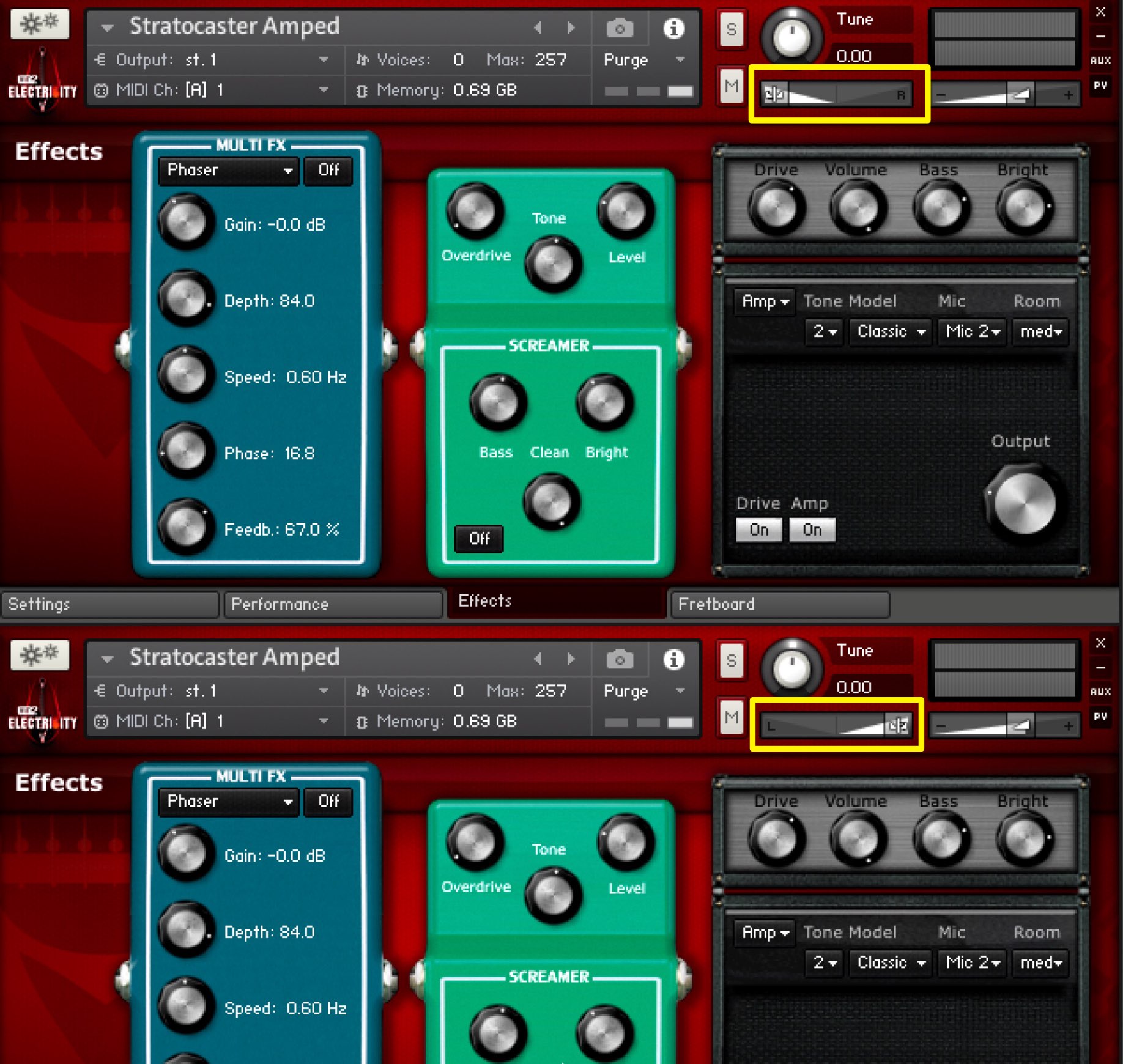This screenshot has height=1064, width=1123.
Task: Open the Phaser effect dropdown in upper Multi FX
Action: [x=229, y=170]
